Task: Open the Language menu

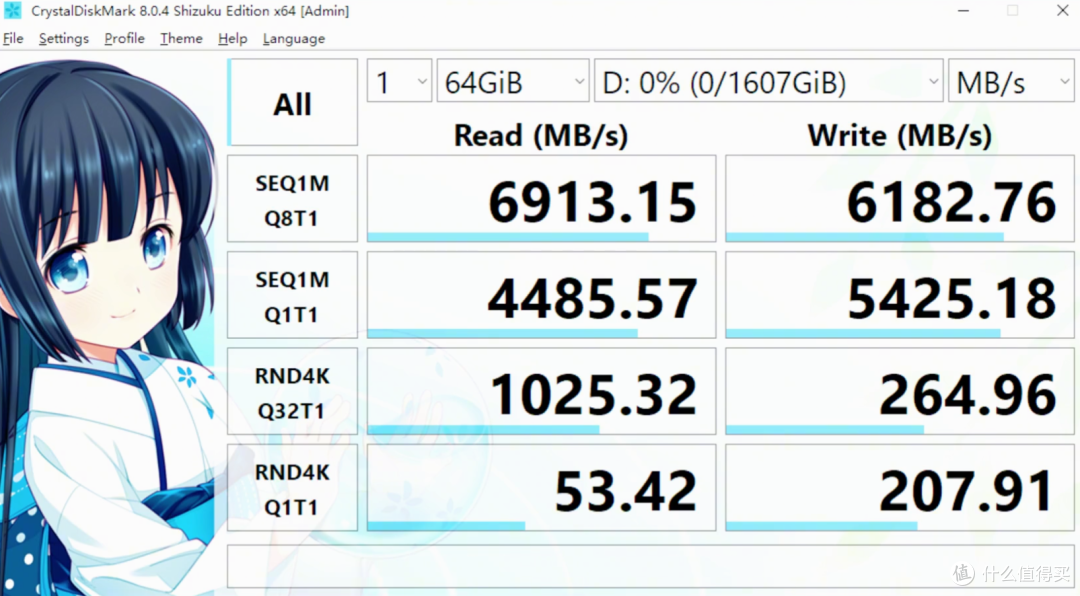Action: [x=294, y=39]
